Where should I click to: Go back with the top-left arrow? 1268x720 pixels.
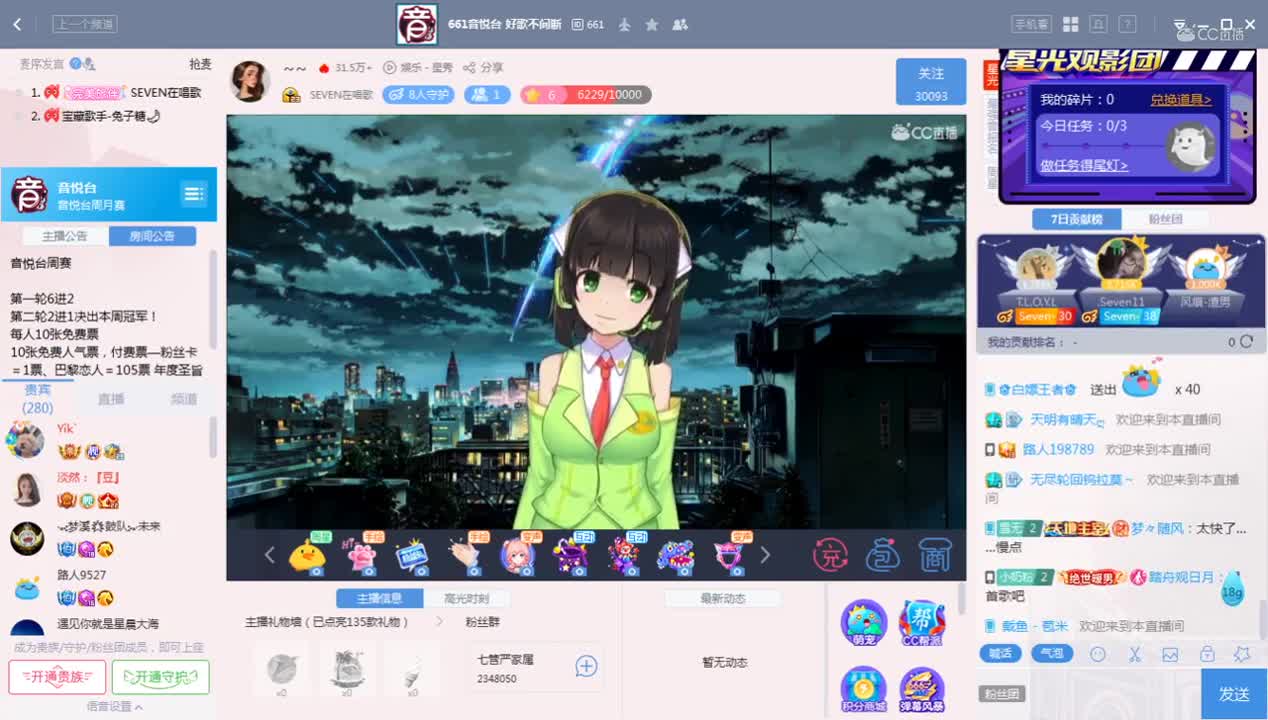18,24
